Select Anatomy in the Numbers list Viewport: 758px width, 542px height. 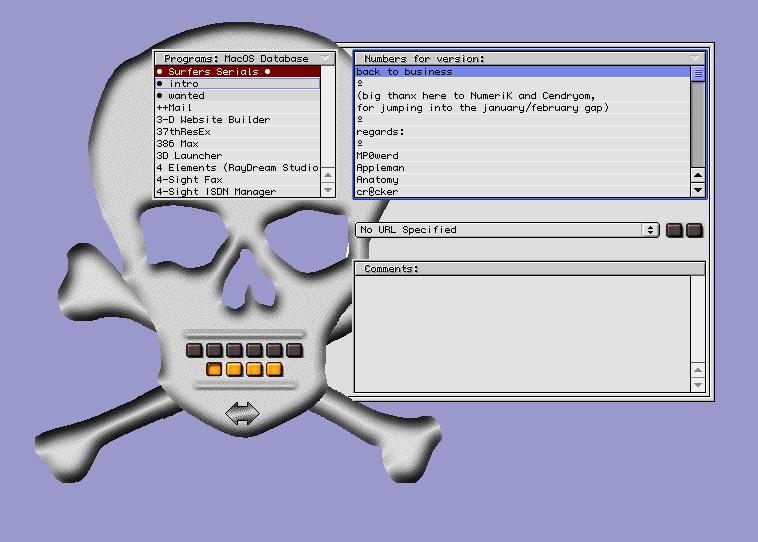point(523,179)
